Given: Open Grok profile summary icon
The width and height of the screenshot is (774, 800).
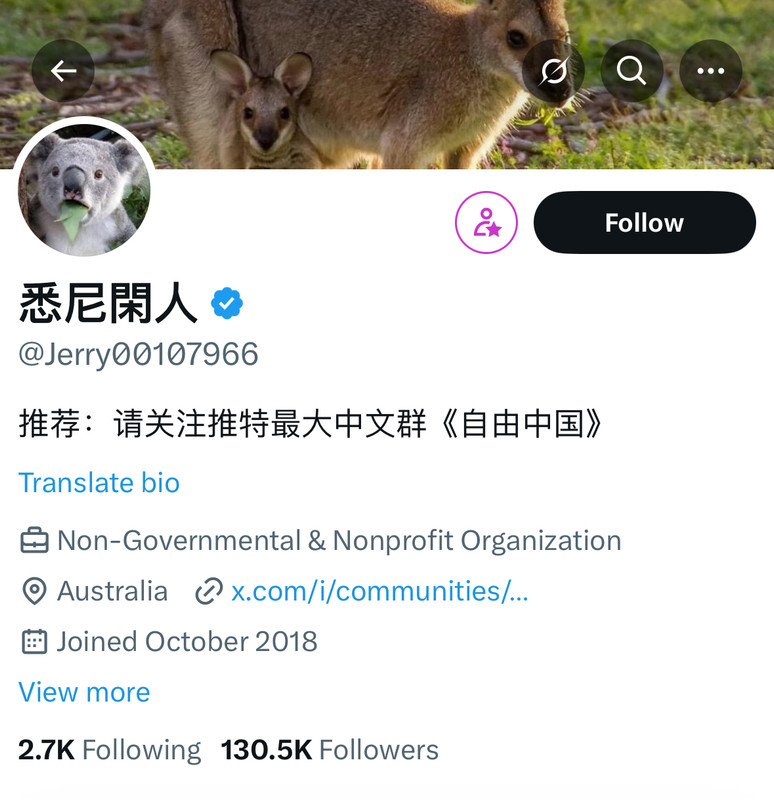Looking at the screenshot, I should [x=554, y=71].
